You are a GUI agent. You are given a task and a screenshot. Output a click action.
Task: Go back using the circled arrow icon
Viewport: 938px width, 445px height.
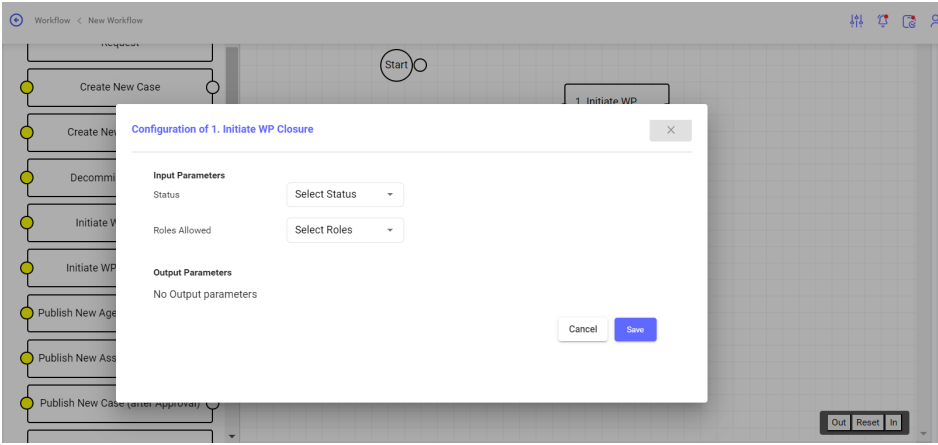16,20
